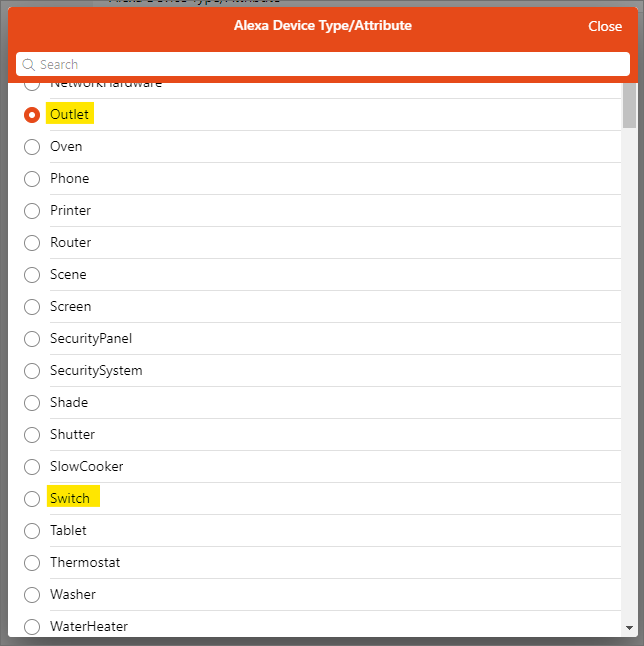
Task: Click the search magnifier icon
Action: click(29, 65)
